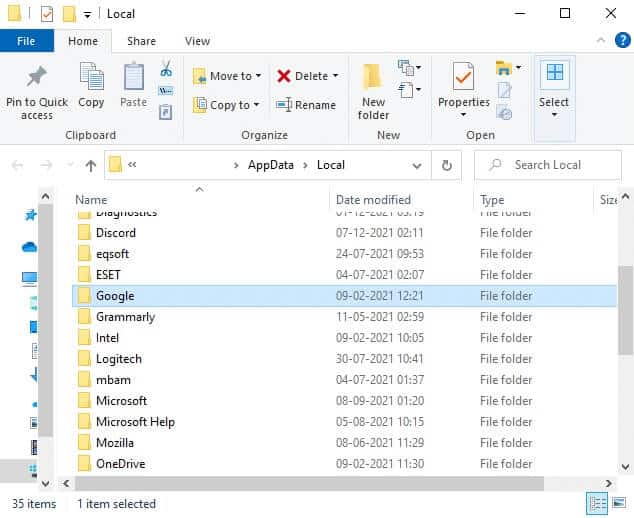
Task: Click the Properties checkmark icon
Action: point(463,76)
